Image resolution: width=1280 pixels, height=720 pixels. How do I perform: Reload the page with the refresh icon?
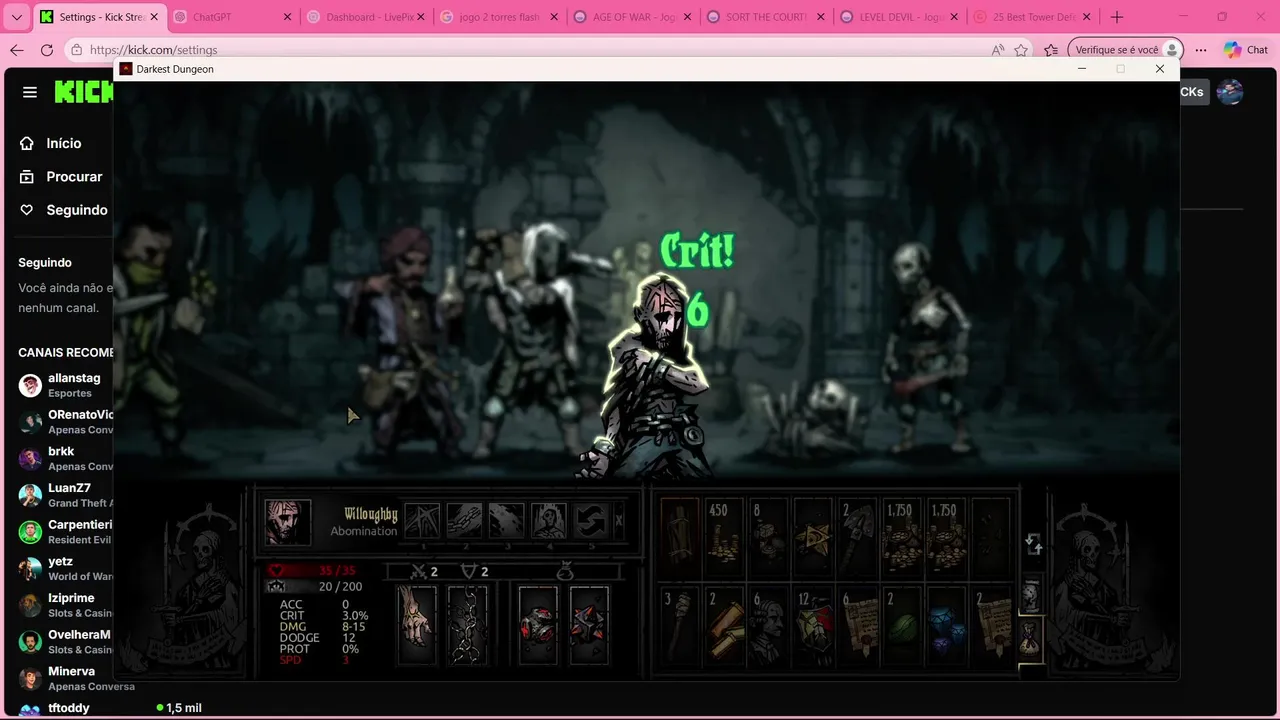coord(47,50)
